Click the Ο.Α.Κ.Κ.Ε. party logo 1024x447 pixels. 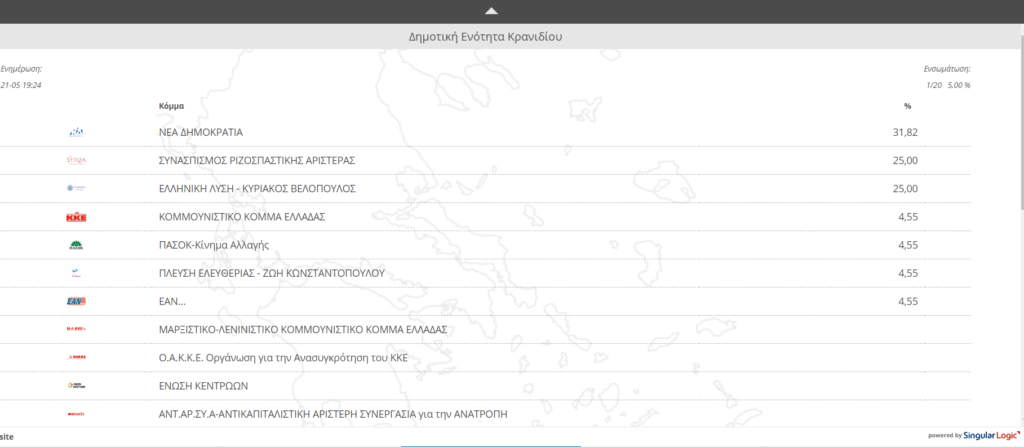[x=76, y=357]
